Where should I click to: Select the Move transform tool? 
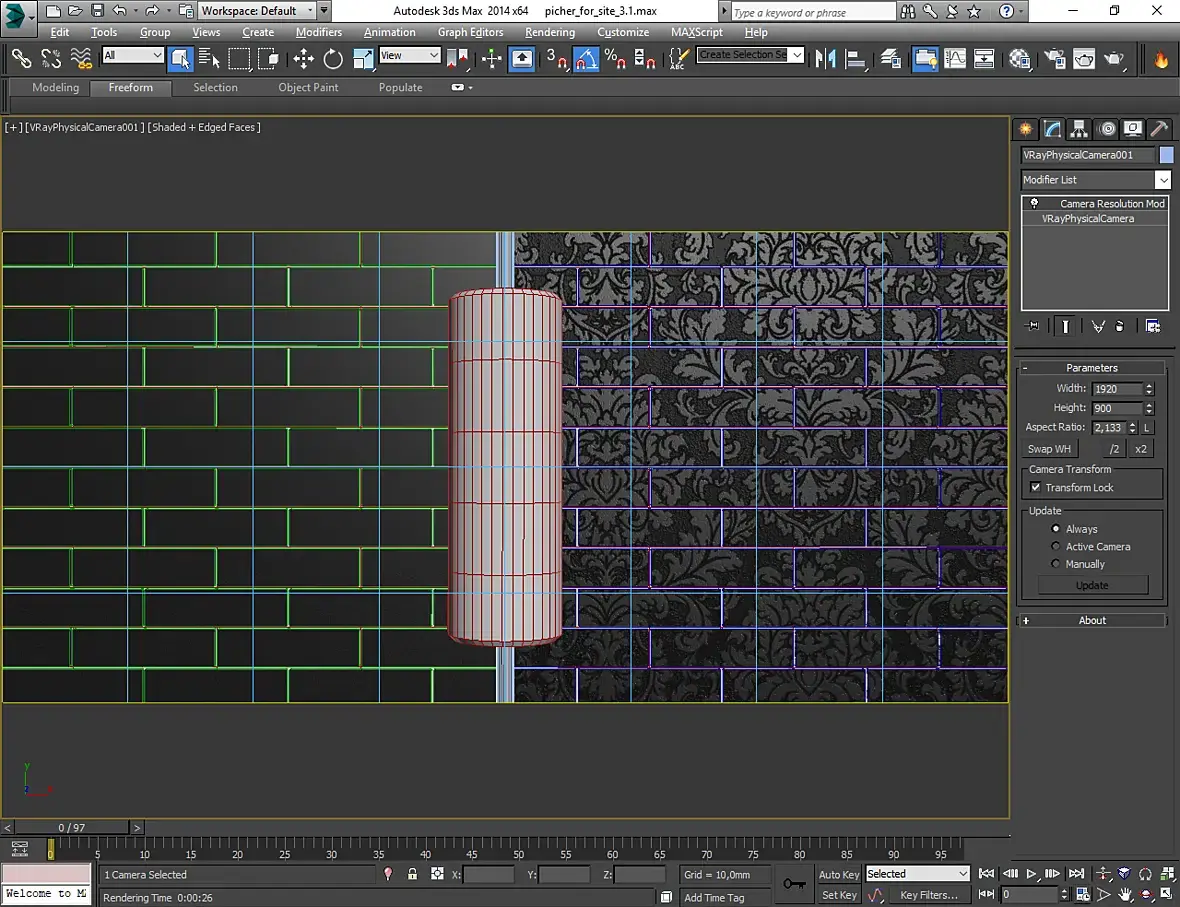[304, 60]
